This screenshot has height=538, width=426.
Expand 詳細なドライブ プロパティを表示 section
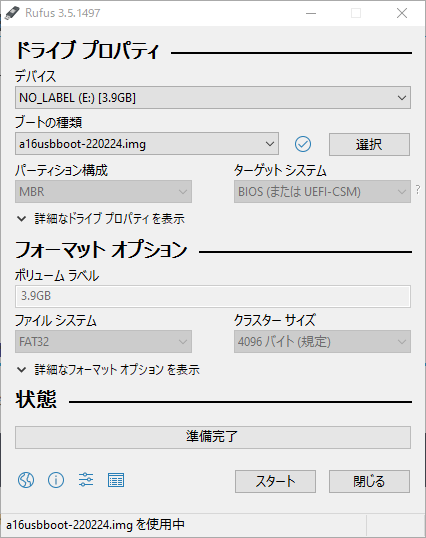pyautogui.click(x=101, y=219)
